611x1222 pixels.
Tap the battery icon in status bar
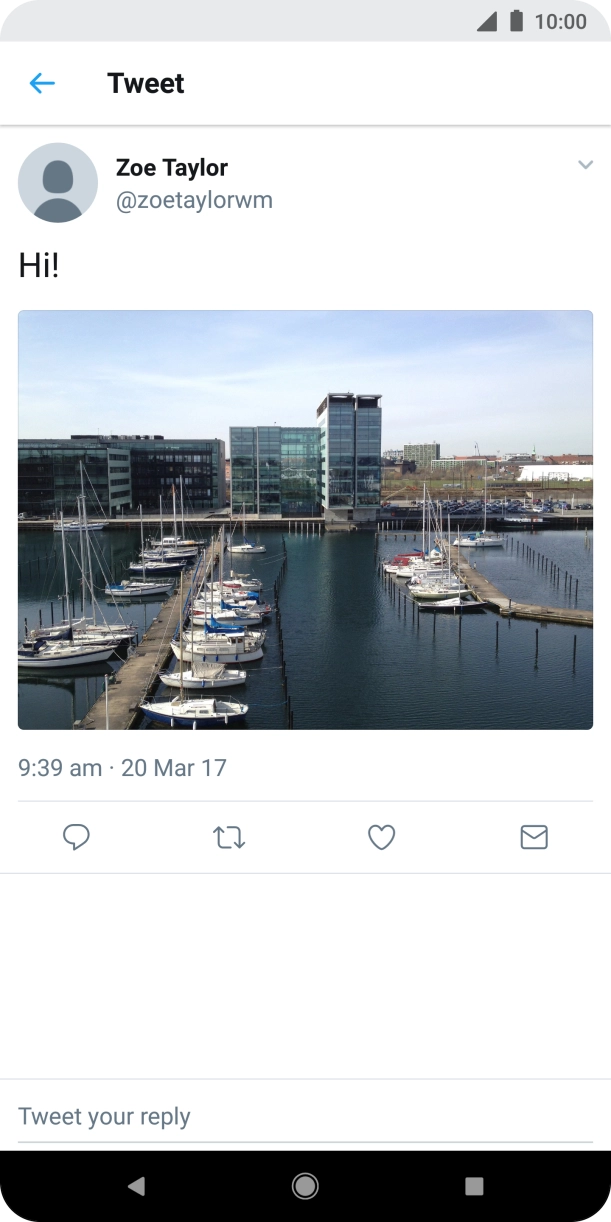[x=516, y=21]
